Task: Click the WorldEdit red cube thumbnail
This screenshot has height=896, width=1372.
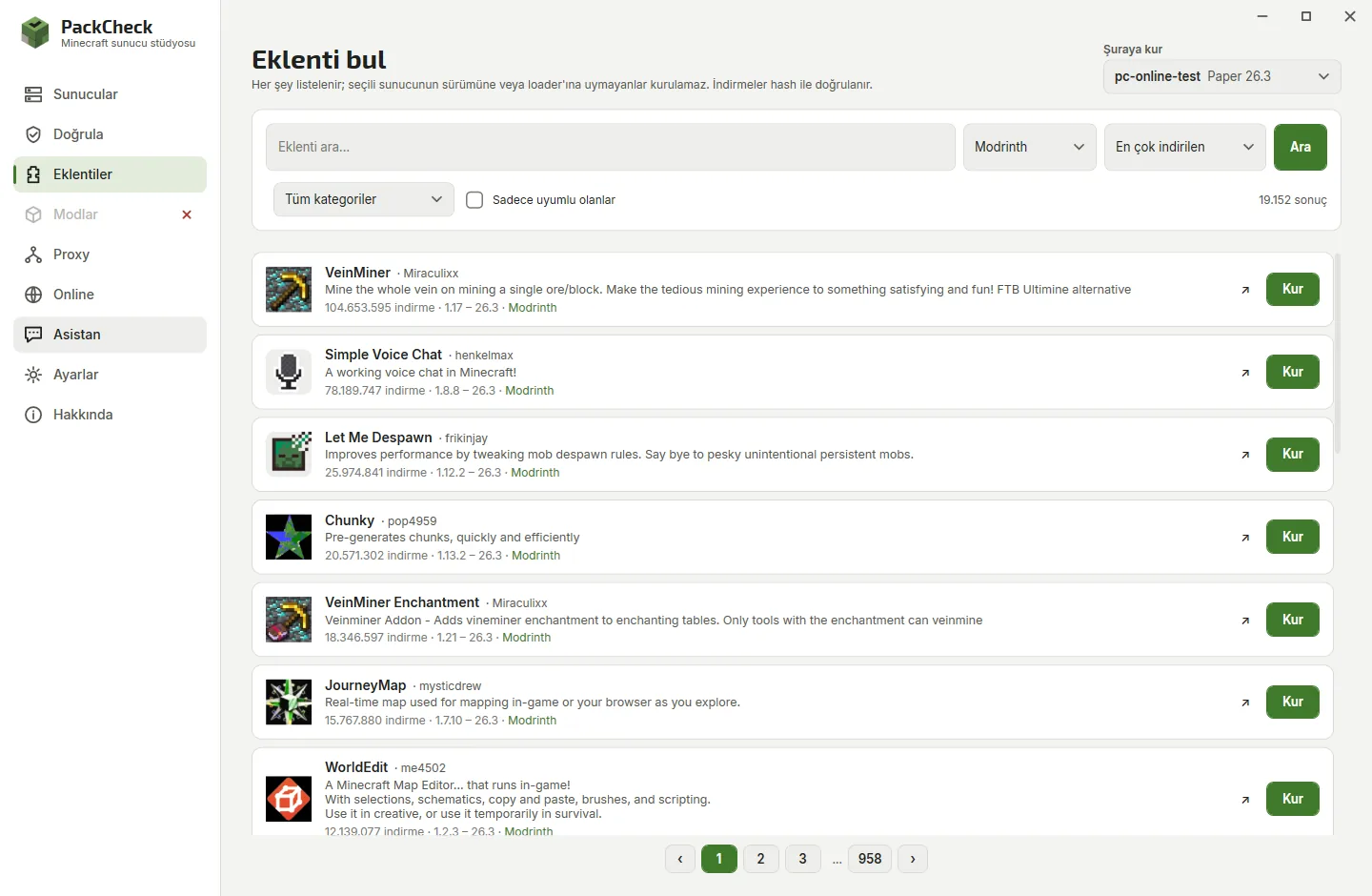Action: [x=289, y=799]
